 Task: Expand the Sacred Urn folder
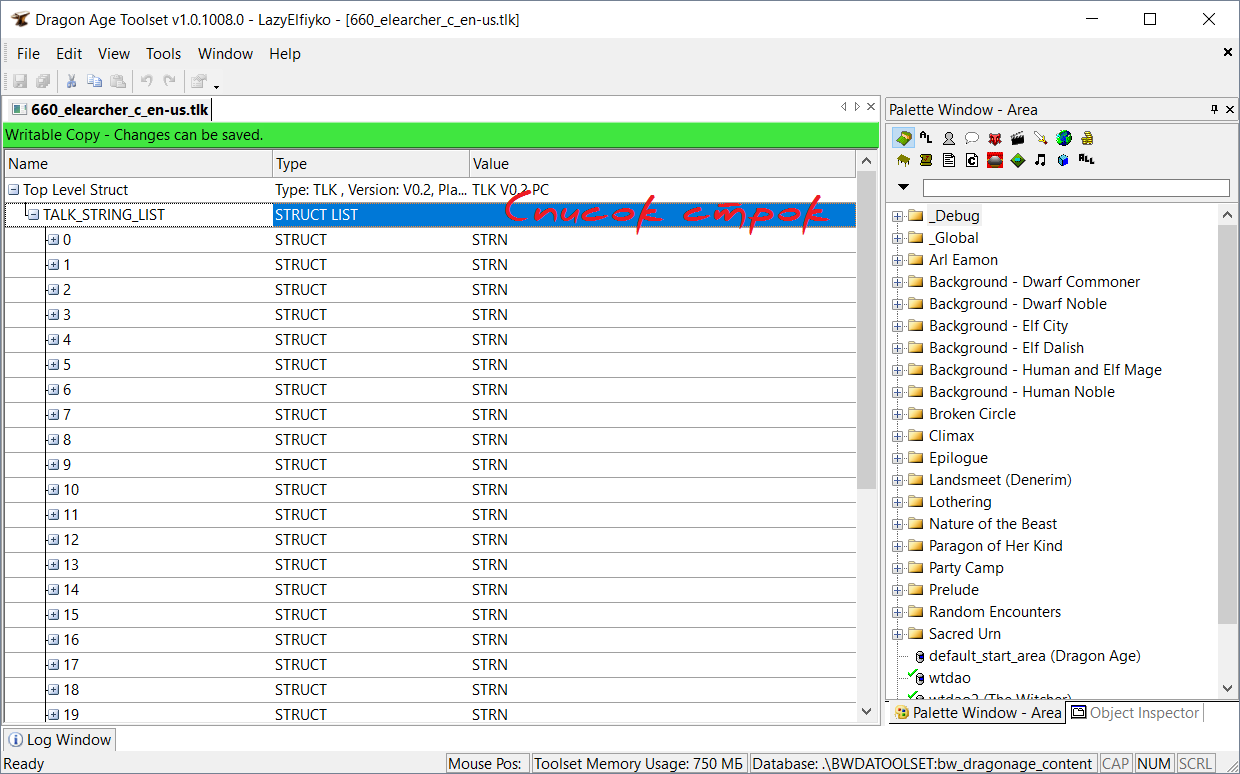[x=898, y=634]
